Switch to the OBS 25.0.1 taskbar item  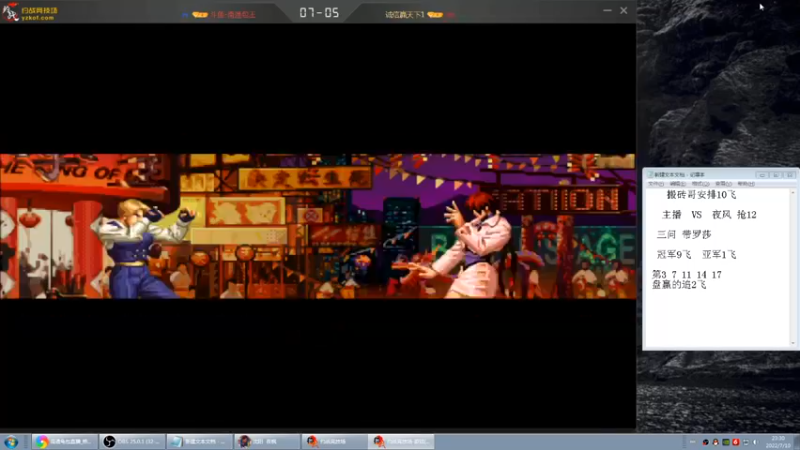tap(132, 442)
